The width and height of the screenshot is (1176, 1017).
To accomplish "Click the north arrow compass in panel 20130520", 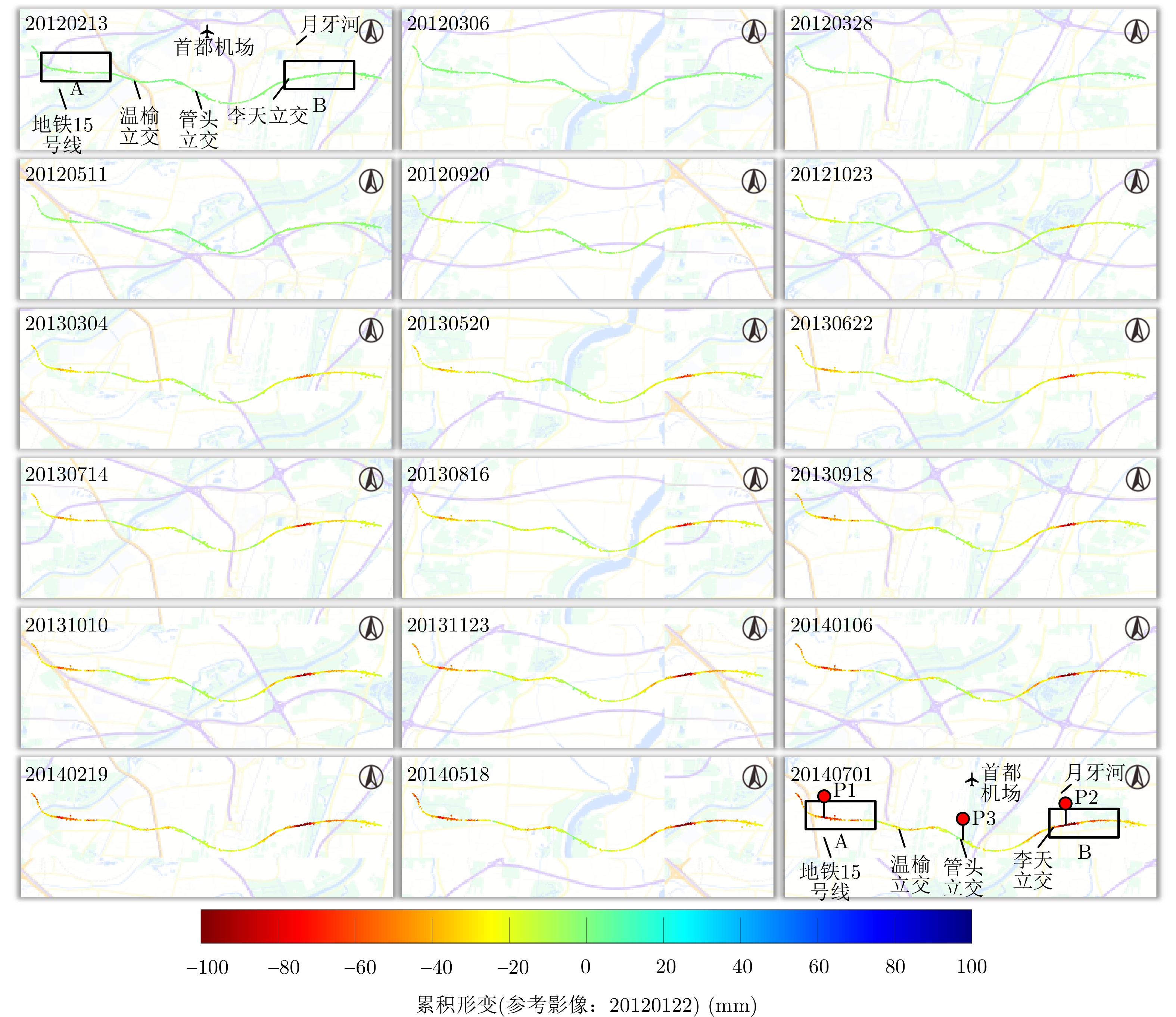I will point(755,330).
